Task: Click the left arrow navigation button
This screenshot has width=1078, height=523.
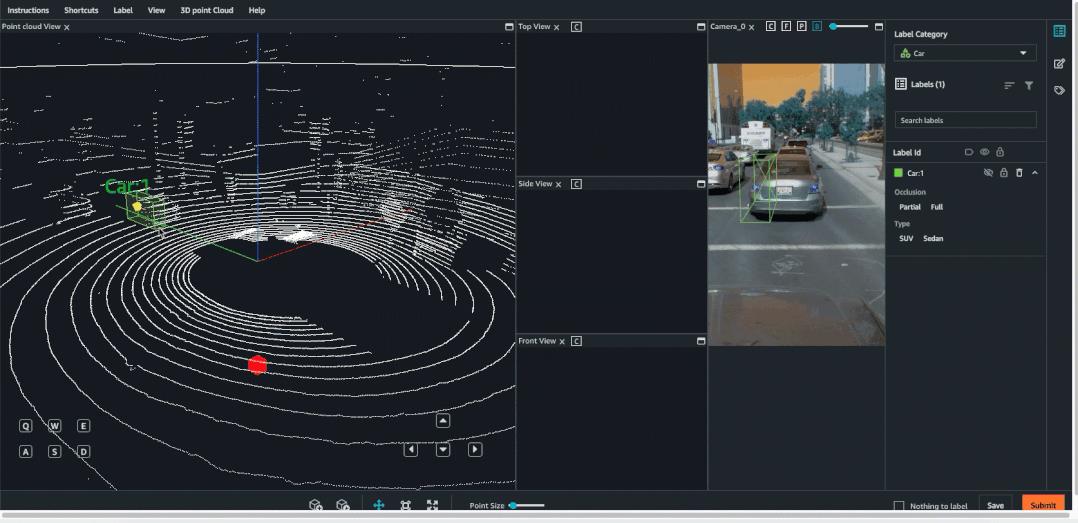Action: coord(410,449)
